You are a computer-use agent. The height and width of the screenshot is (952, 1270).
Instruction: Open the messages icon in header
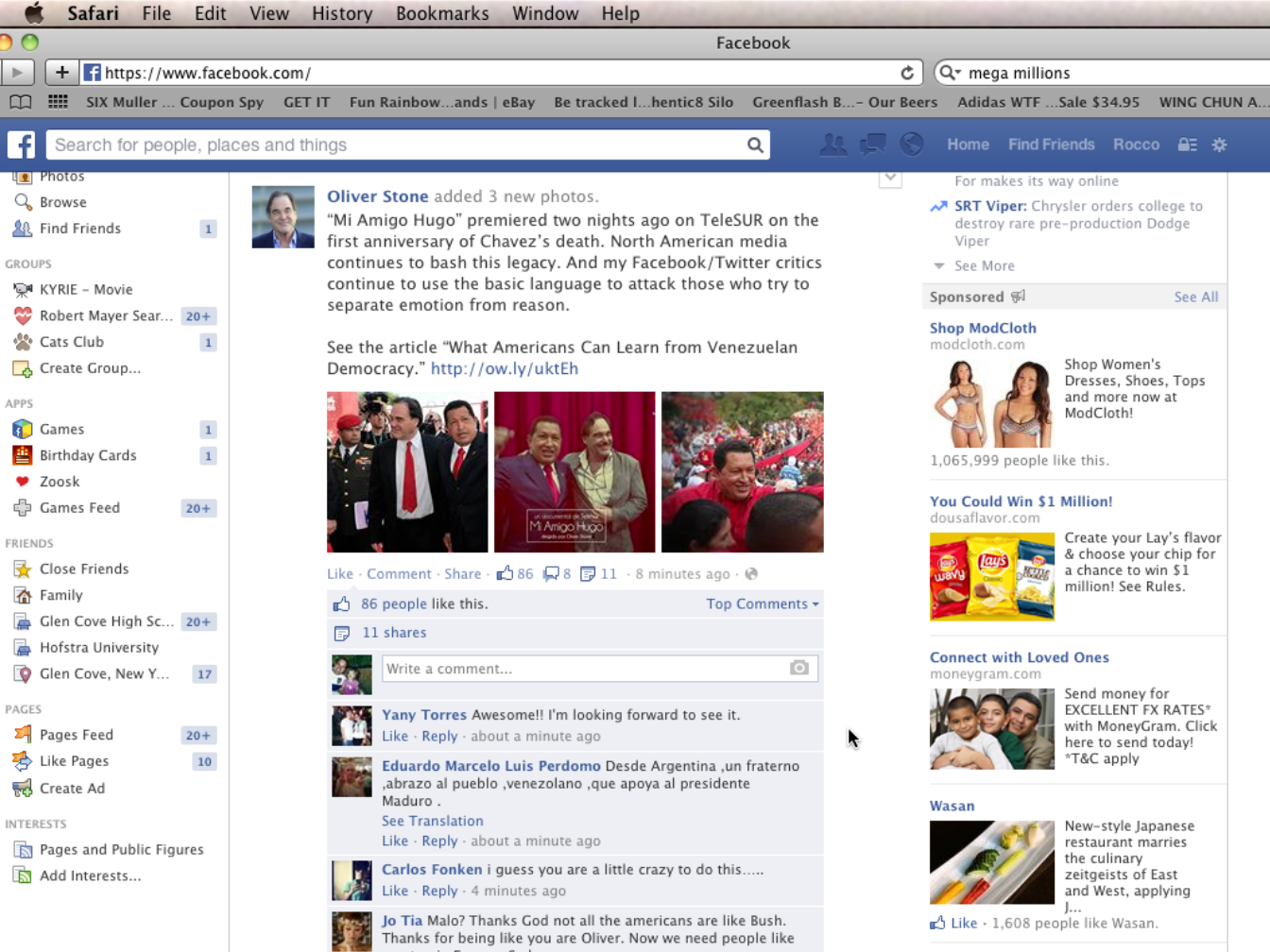(872, 144)
